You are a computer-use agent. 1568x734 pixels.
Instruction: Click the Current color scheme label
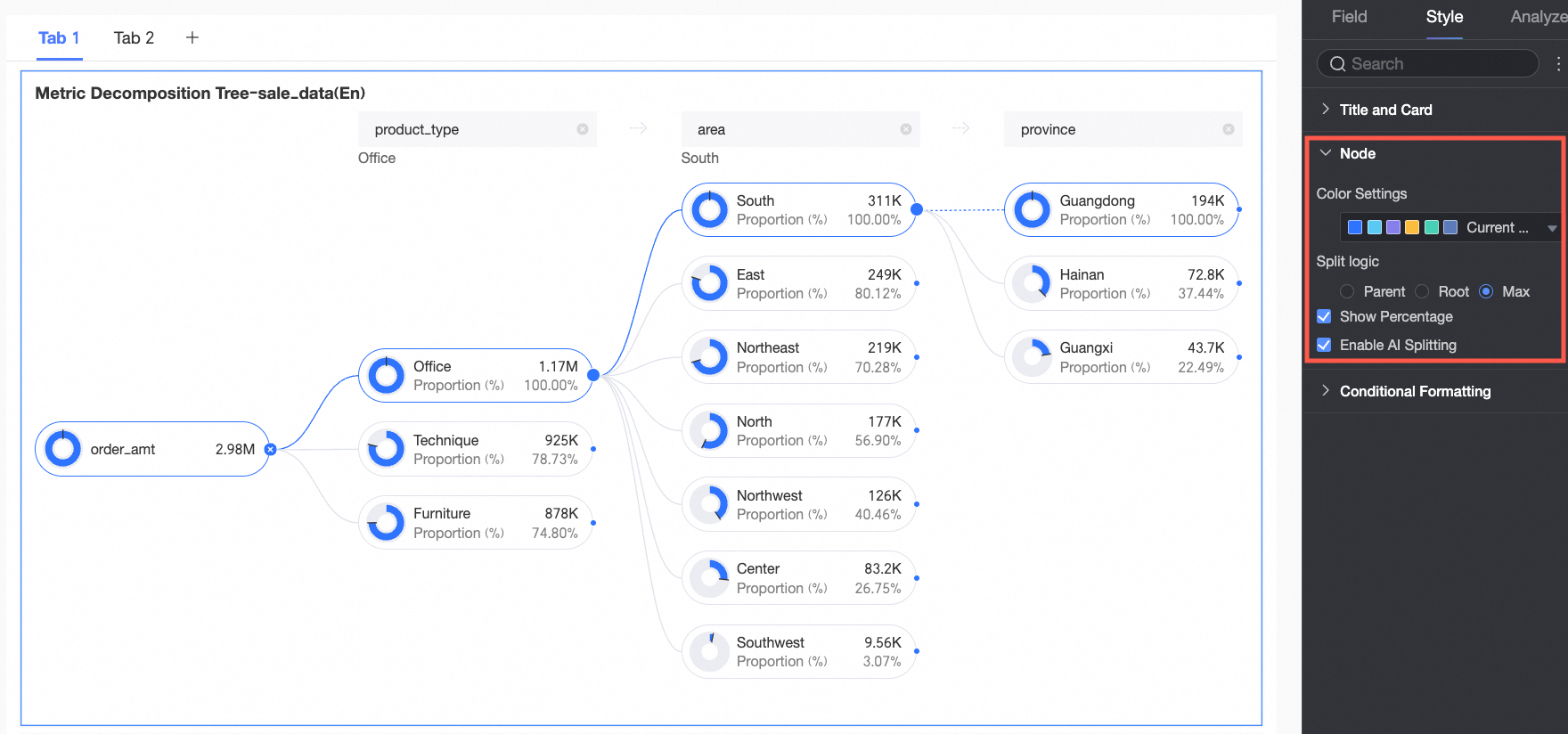1498,227
